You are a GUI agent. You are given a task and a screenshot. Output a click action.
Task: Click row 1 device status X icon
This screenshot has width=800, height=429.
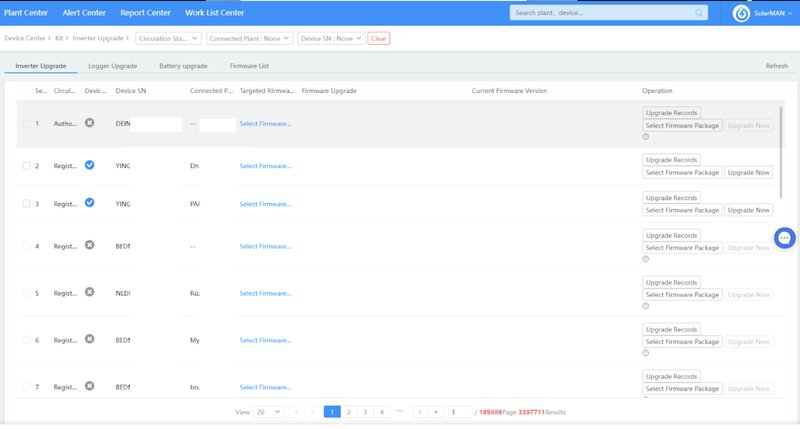89,123
